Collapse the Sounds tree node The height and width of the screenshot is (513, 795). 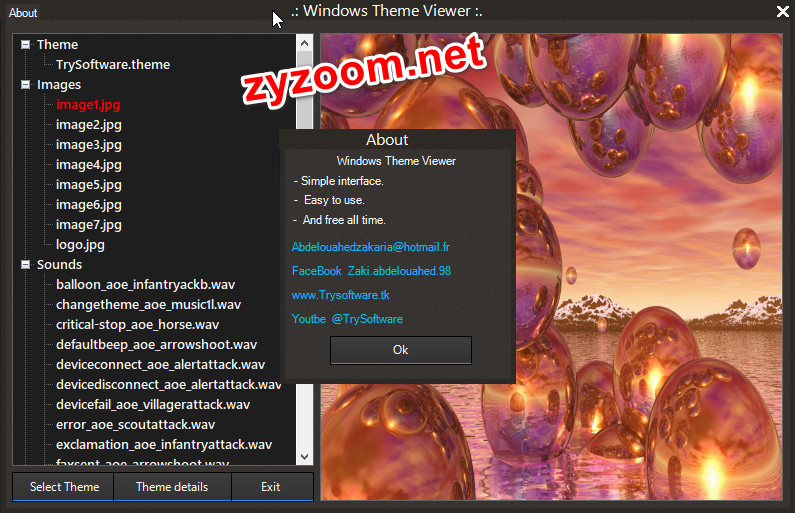[x=25, y=265]
